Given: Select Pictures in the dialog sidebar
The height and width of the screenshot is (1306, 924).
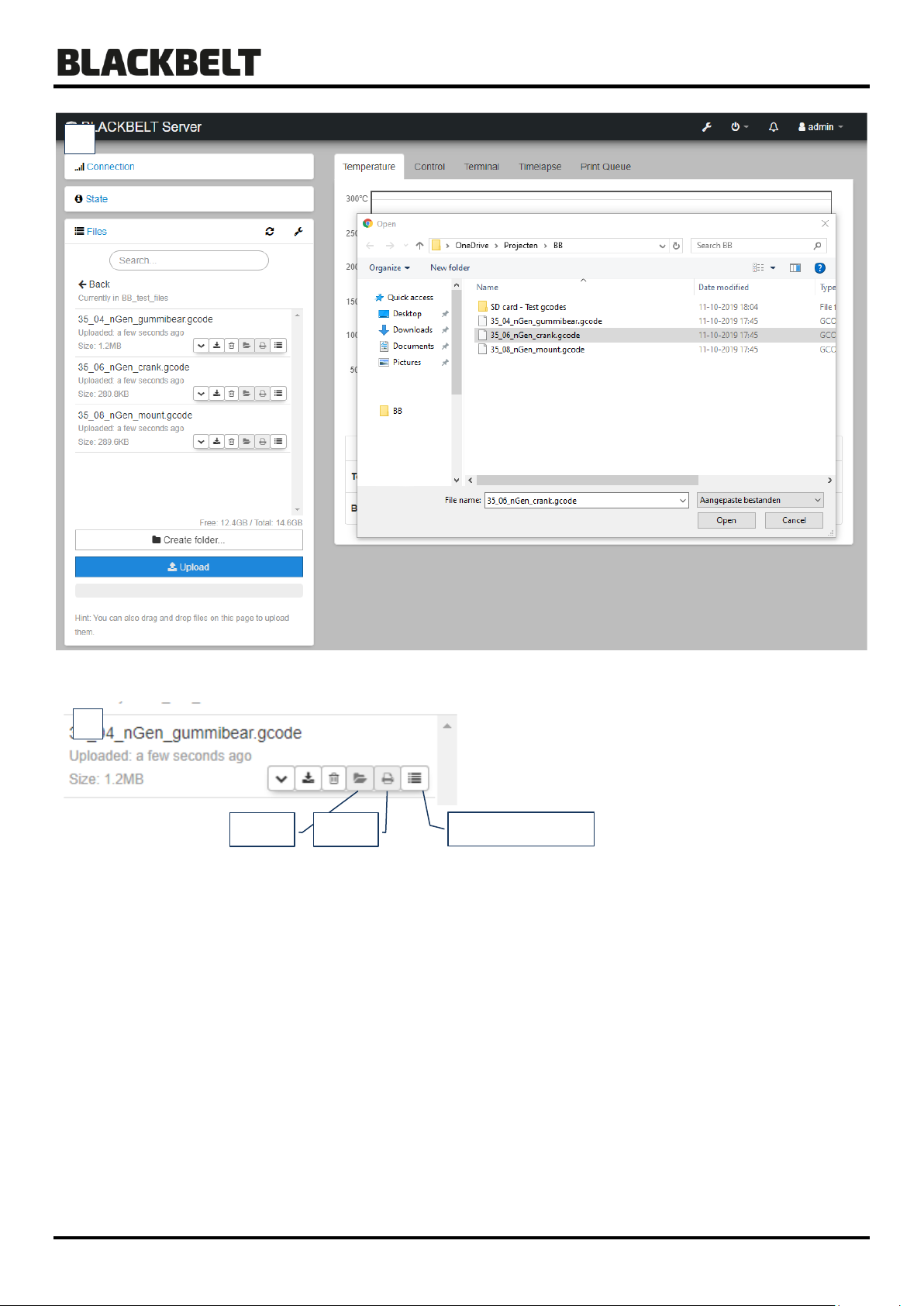Looking at the screenshot, I should [400, 363].
